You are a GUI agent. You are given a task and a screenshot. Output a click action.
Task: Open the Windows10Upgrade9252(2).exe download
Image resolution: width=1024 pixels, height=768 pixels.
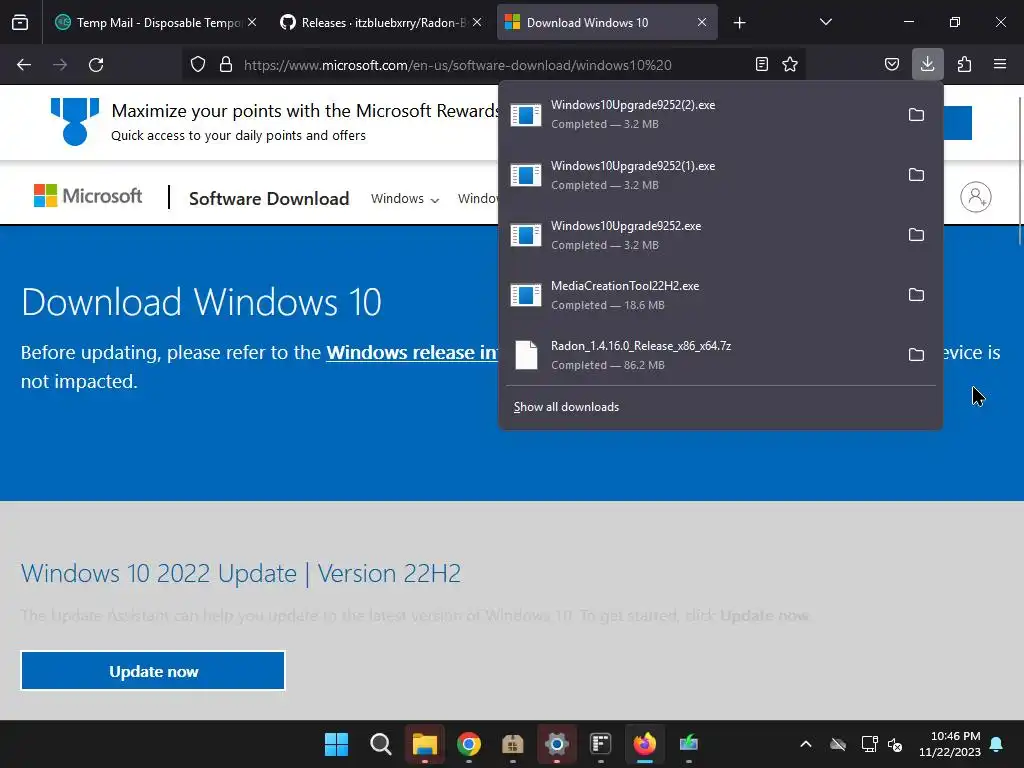point(699,115)
